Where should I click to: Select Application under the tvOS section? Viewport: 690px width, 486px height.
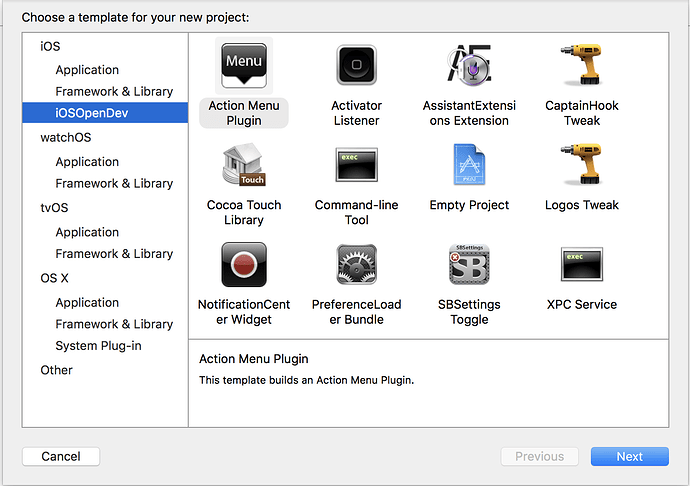point(87,232)
